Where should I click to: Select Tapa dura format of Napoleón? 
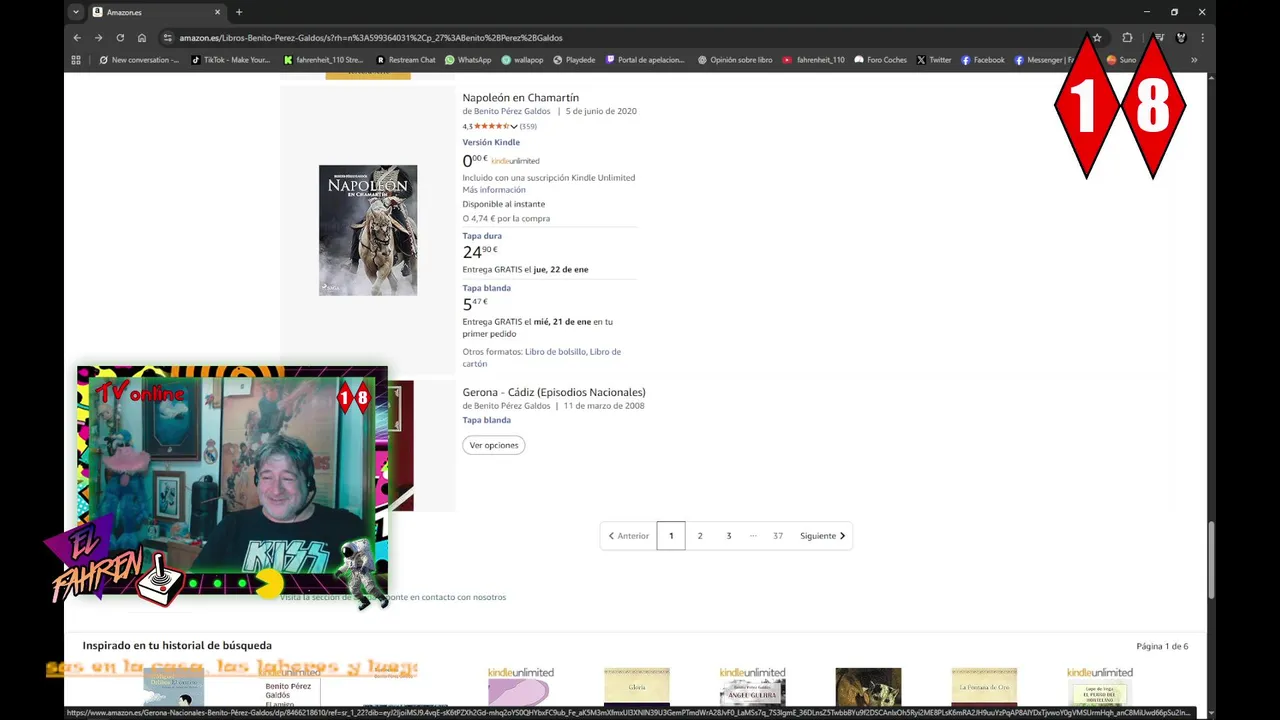click(x=482, y=236)
